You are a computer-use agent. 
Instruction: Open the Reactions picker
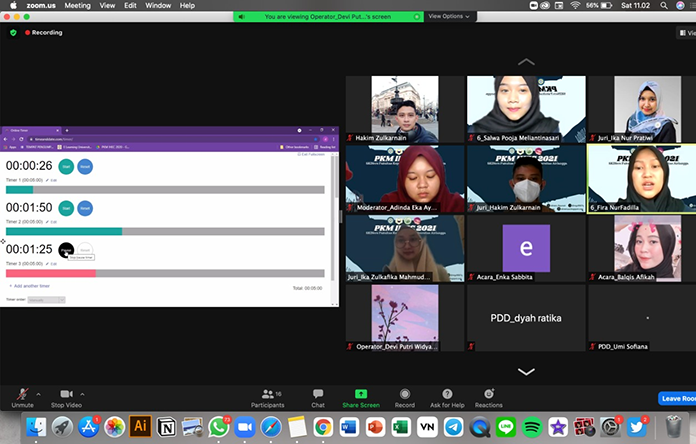coord(489,395)
